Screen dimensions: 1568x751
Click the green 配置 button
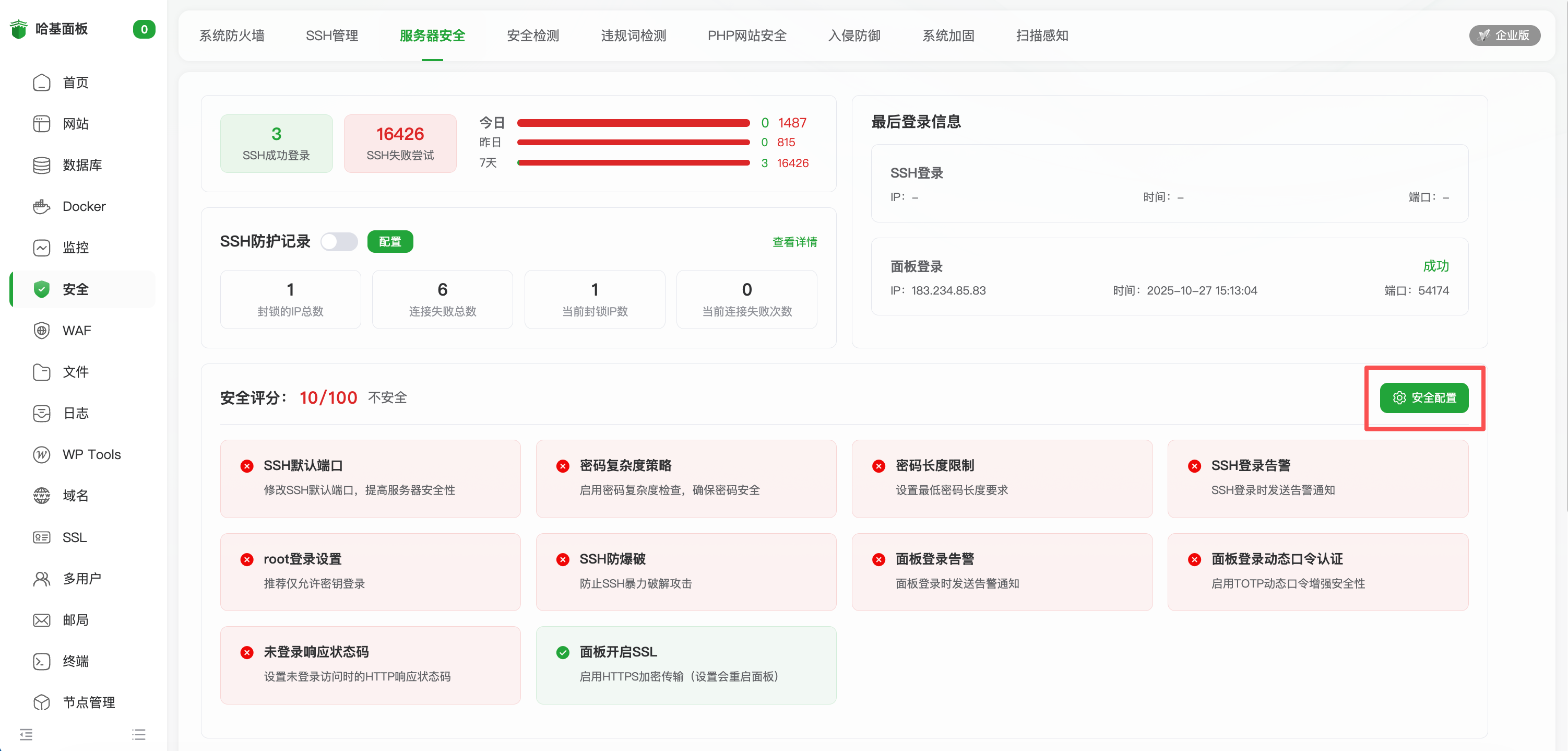(x=390, y=241)
